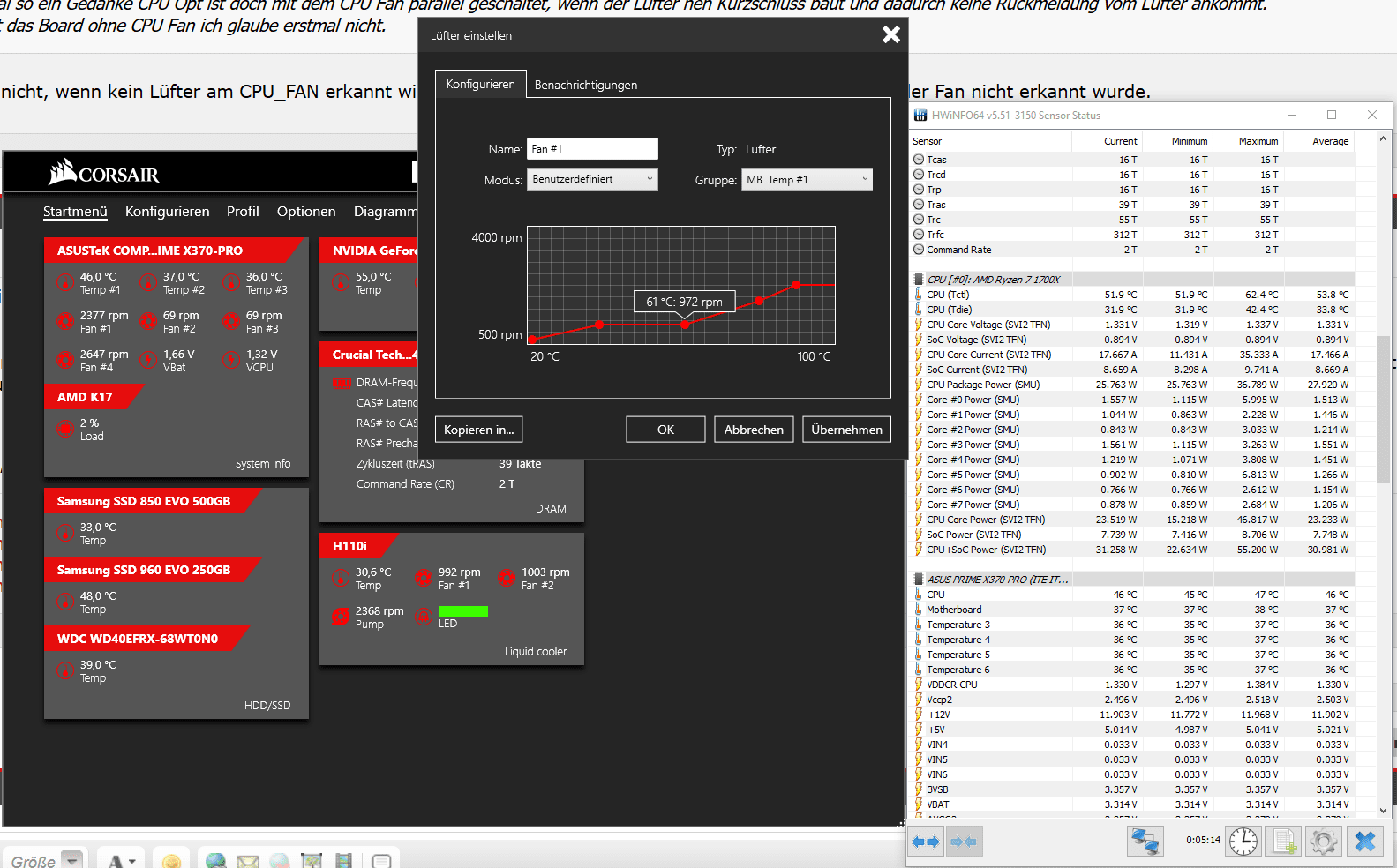The image size is (1397, 868).
Task: Click HWiNFO clock reset-timer icon
Action: pos(1243,842)
